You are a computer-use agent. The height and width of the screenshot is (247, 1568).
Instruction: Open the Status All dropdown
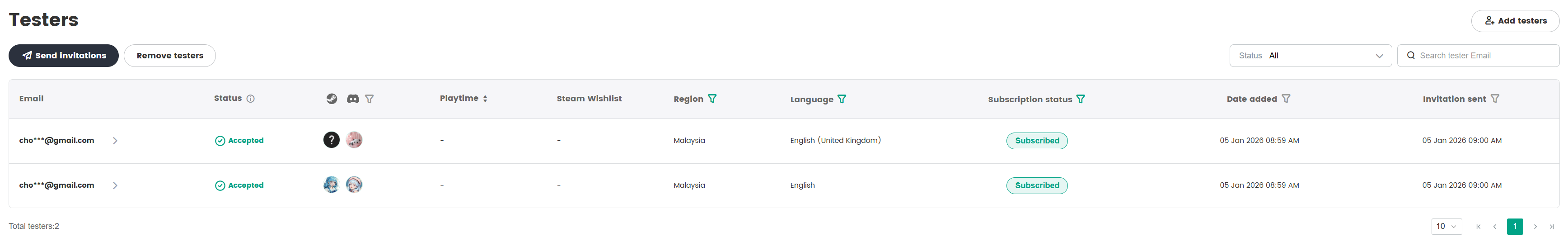click(x=1310, y=56)
